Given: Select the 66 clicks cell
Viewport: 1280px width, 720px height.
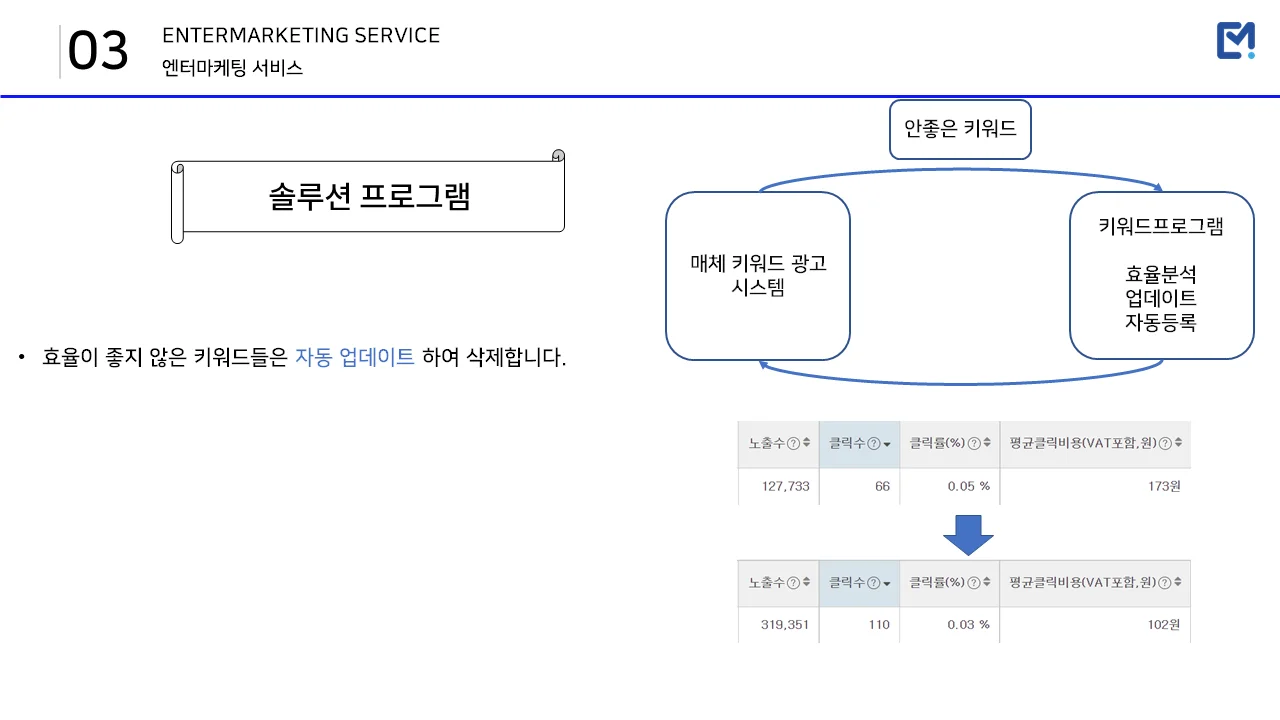Looking at the screenshot, I should (x=859, y=487).
